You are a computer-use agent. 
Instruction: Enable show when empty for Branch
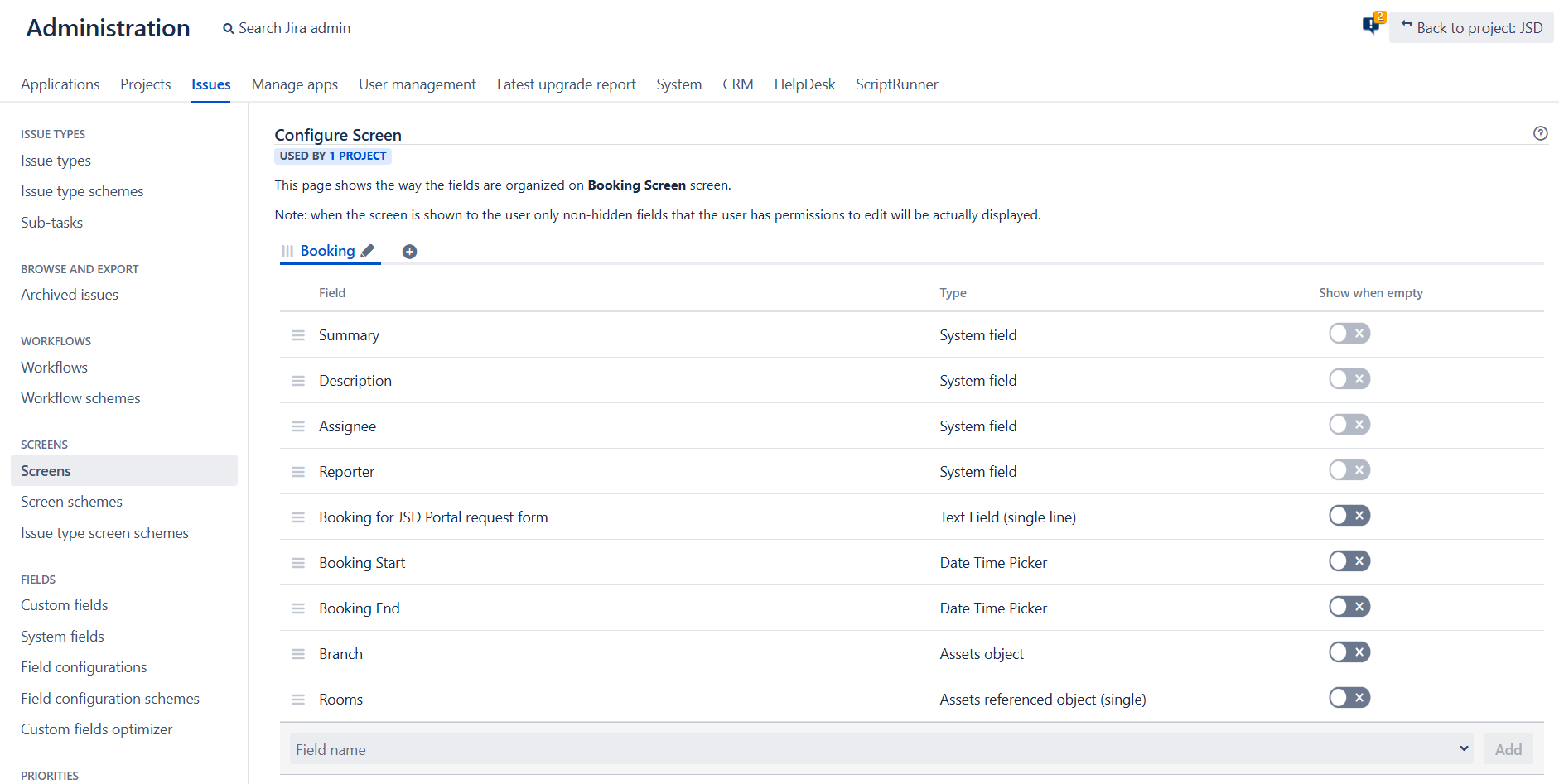(1349, 652)
